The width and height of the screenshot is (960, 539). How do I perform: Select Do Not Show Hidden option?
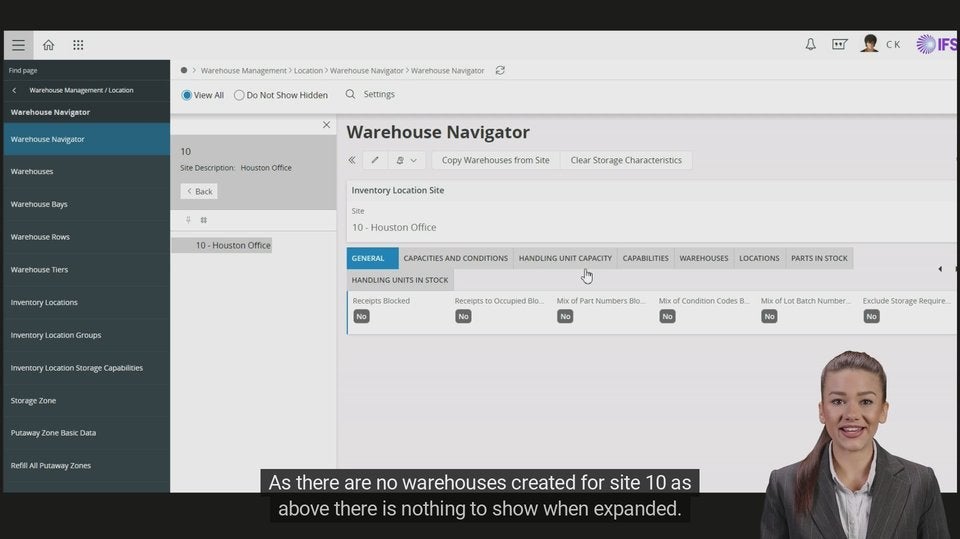(x=239, y=95)
